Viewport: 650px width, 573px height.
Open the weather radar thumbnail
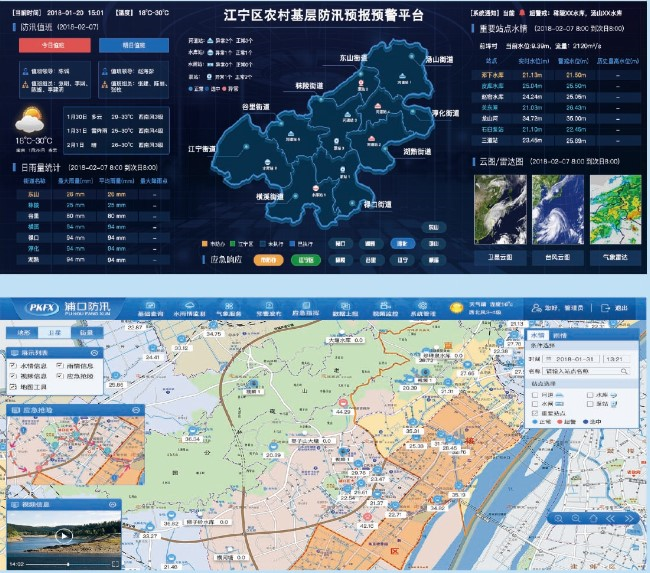[x=615, y=210]
